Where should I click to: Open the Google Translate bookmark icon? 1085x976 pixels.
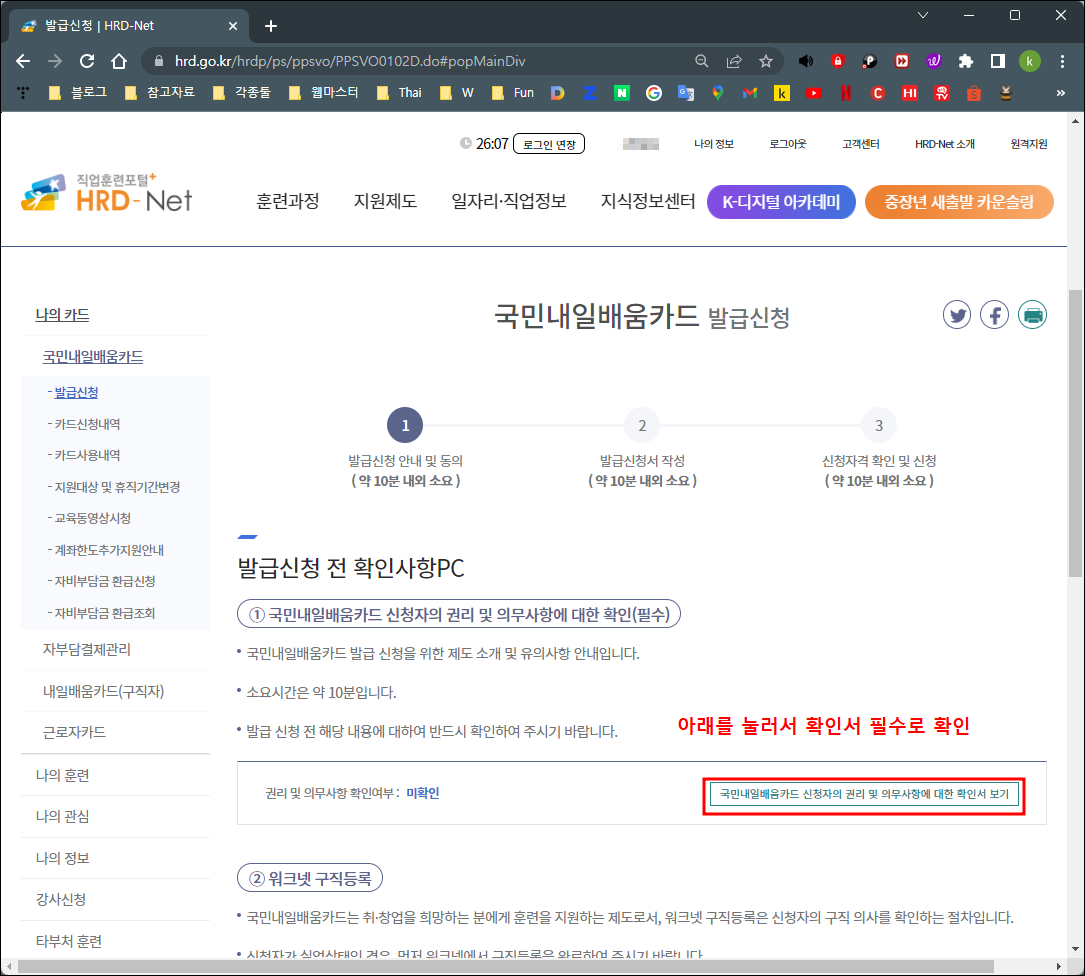pos(684,92)
